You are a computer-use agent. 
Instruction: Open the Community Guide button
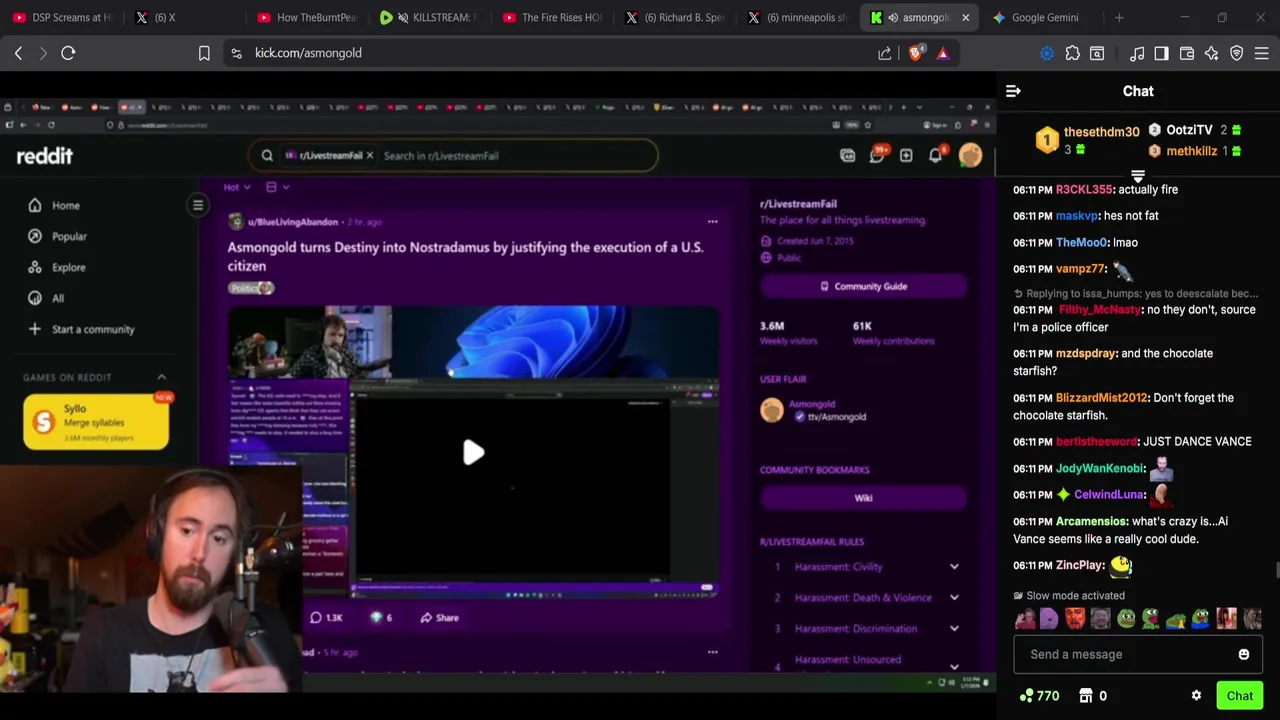point(863,287)
